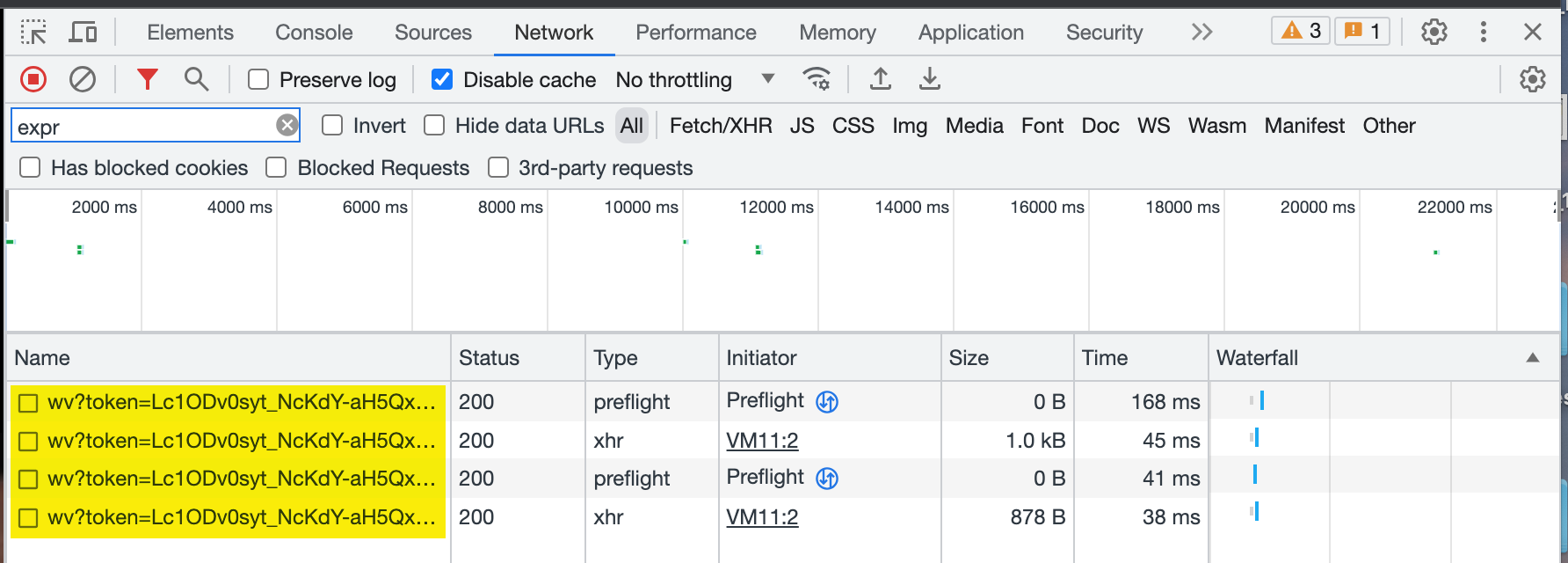Click the expr filter text field
1568x563 pixels.
tap(145, 127)
